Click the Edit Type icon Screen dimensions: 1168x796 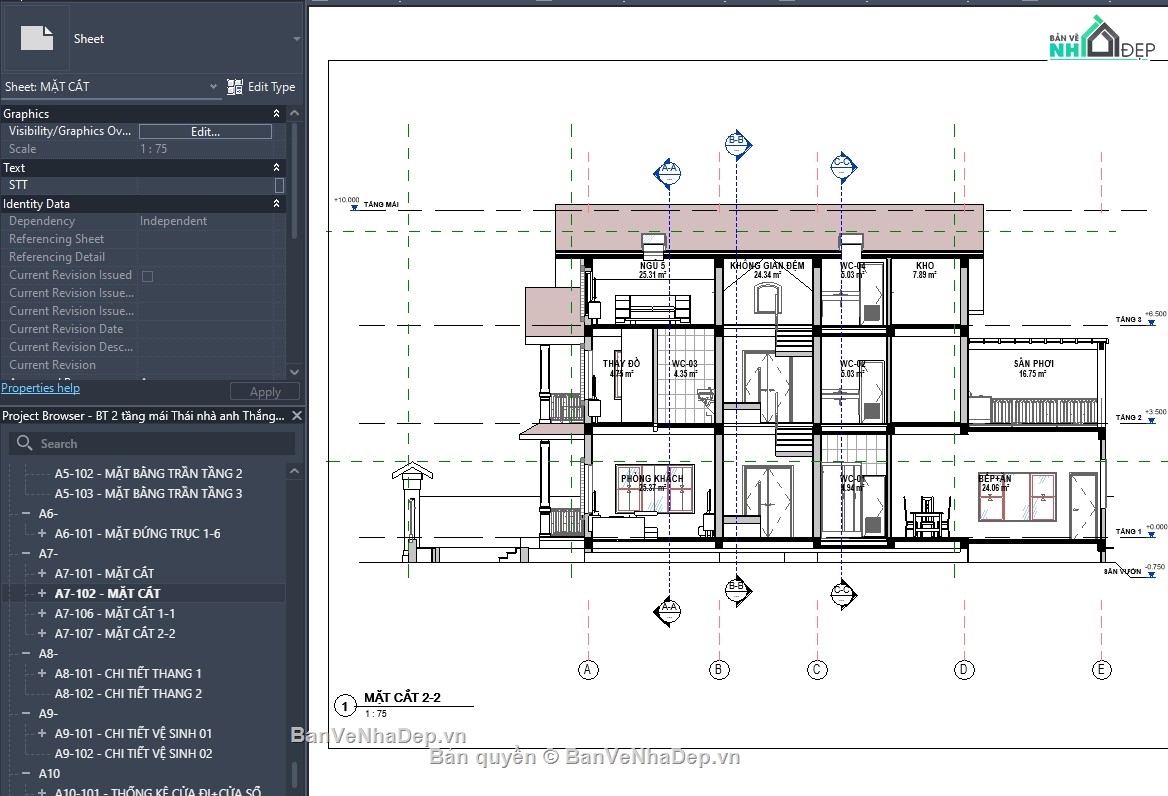click(x=235, y=86)
